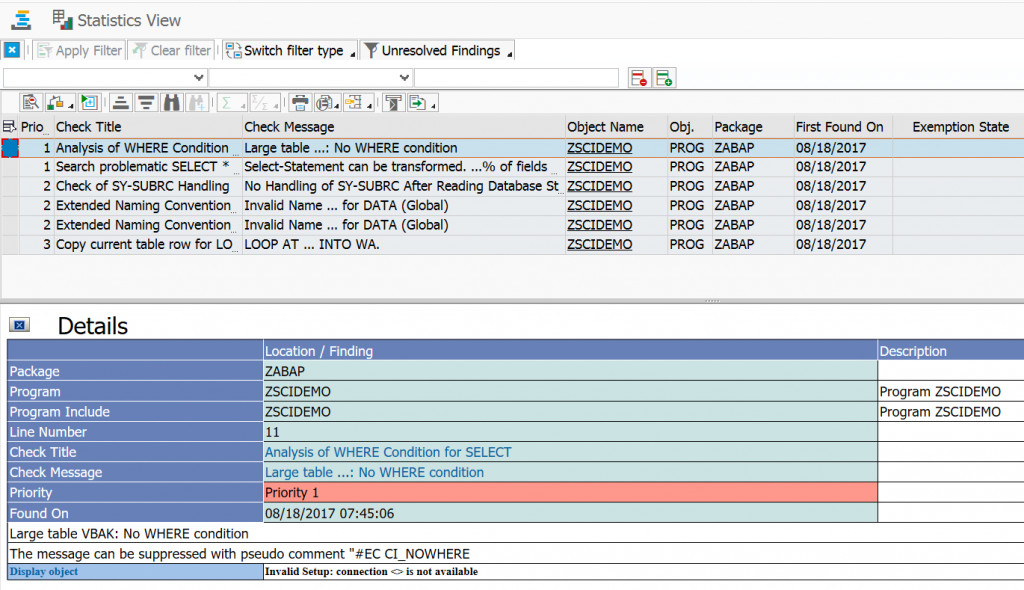The height and width of the screenshot is (590, 1024).
Task: Open the Details view icon
Action: (31, 101)
